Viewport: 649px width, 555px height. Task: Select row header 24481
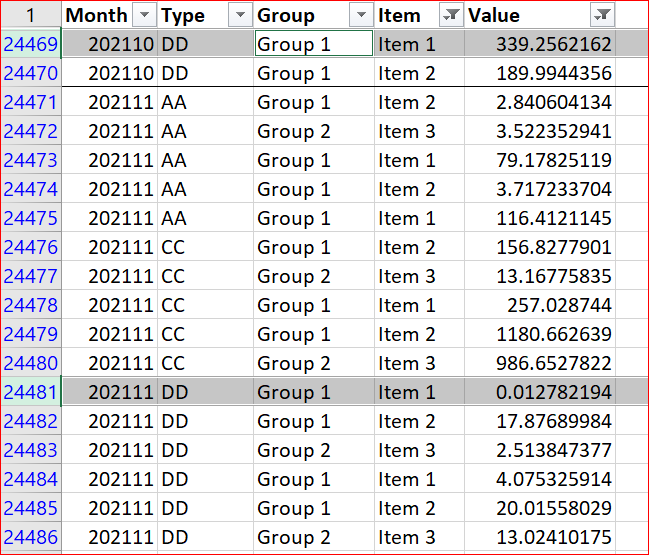point(31,392)
